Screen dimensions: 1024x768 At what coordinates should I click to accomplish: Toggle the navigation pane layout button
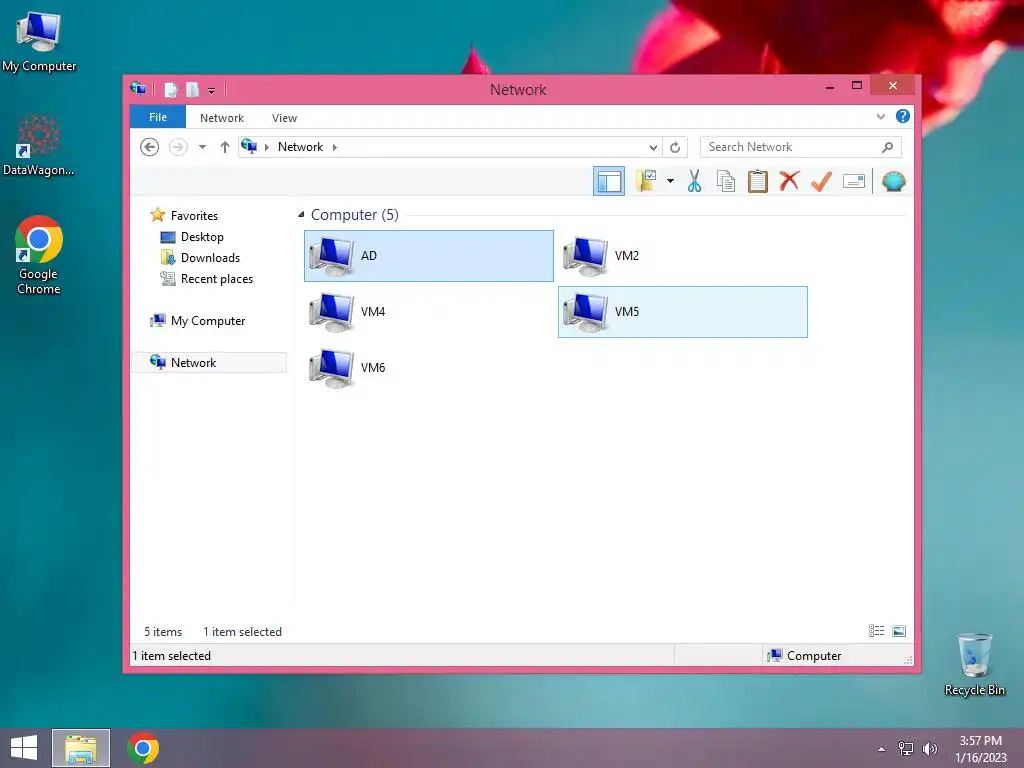click(609, 181)
